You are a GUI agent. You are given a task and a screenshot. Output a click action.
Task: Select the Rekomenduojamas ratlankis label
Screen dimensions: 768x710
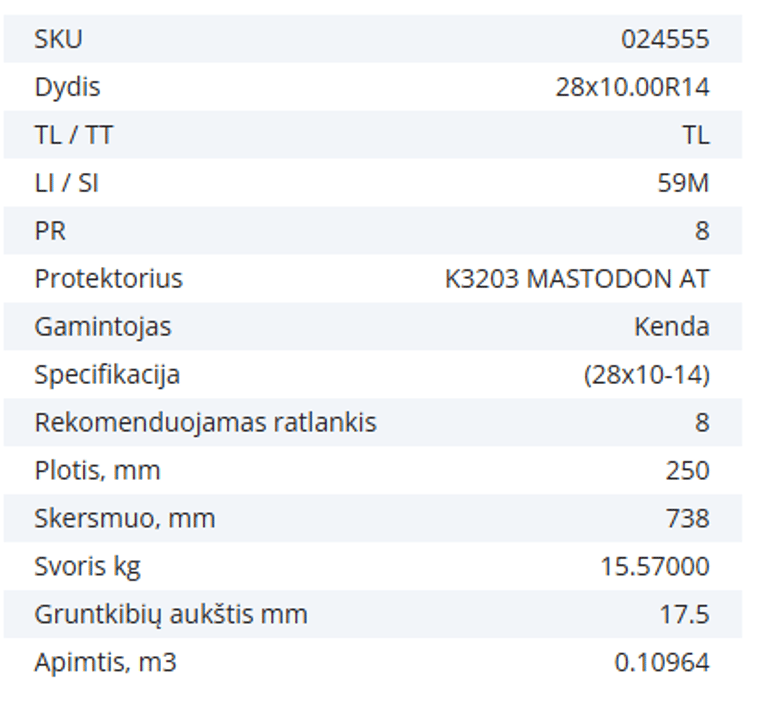[205, 422]
